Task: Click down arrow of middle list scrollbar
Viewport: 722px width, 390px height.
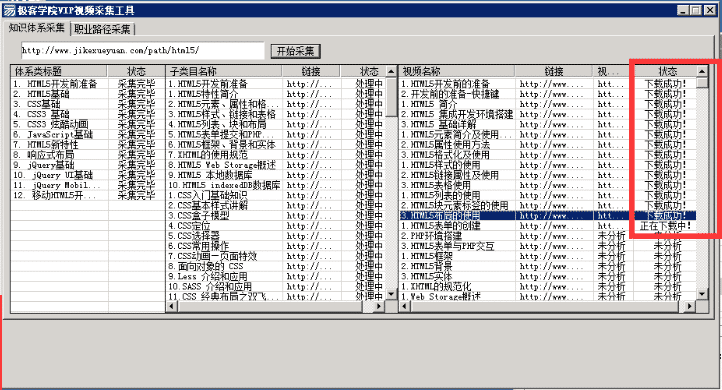Action: click(391, 294)
